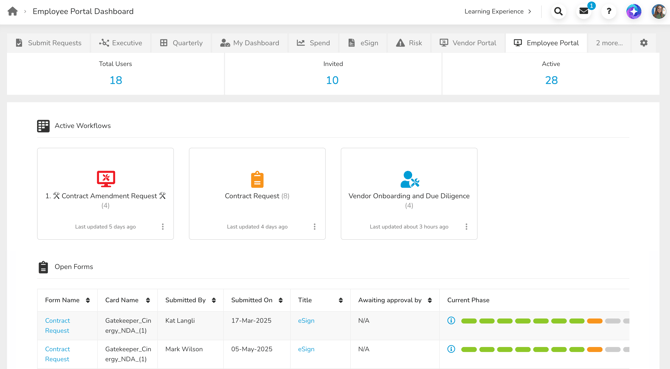Click orange phase segment in Kat Langli row
Image resolution: width=670 pixels, height=369 pixels.
(595, 321)
